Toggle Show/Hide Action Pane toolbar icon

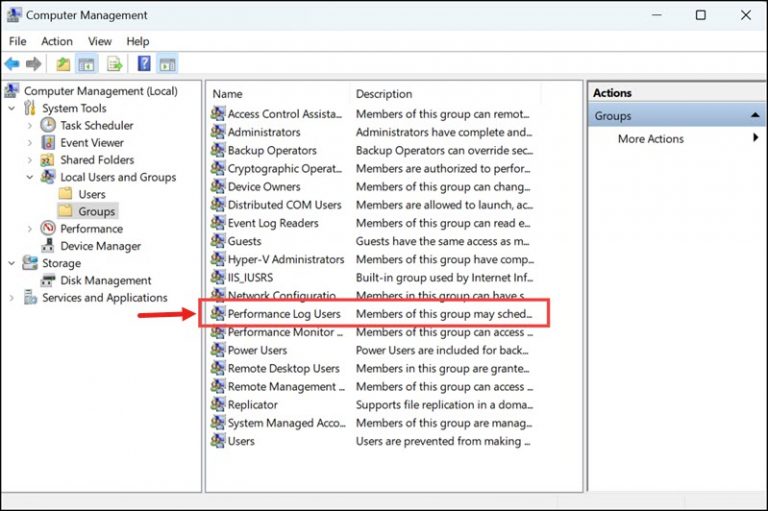(x=168, y=64)
